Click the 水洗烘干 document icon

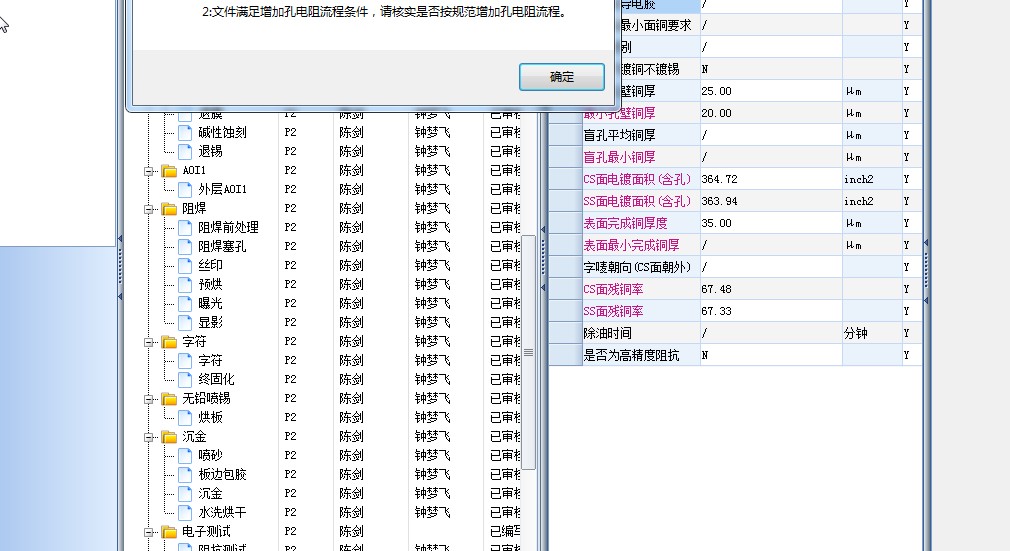[x=185, y=512]
